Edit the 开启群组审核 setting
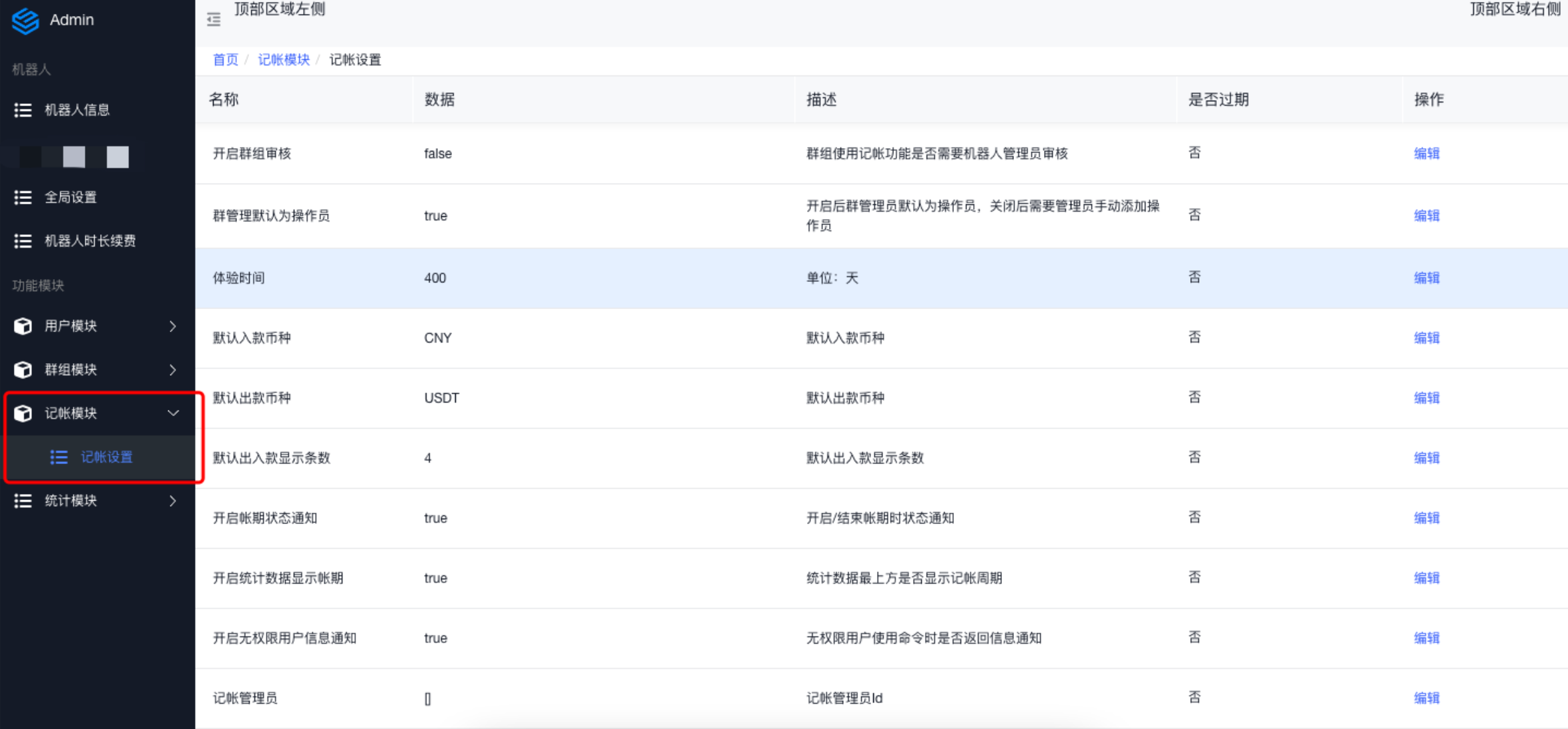This screenshot has width=1568, height=729. 1426,154
